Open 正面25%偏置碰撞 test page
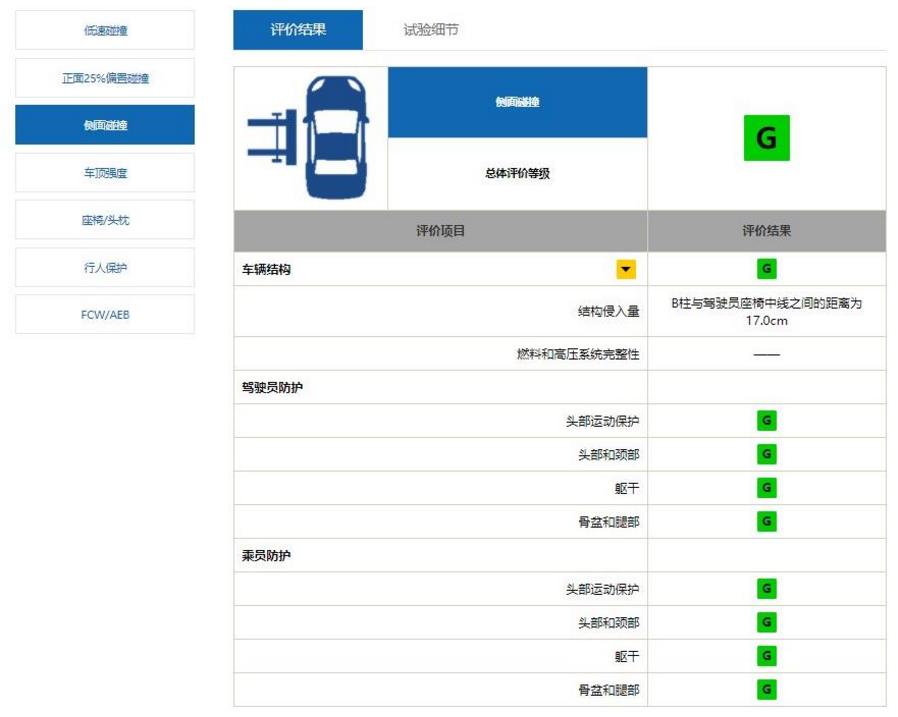 coord(105,78)
